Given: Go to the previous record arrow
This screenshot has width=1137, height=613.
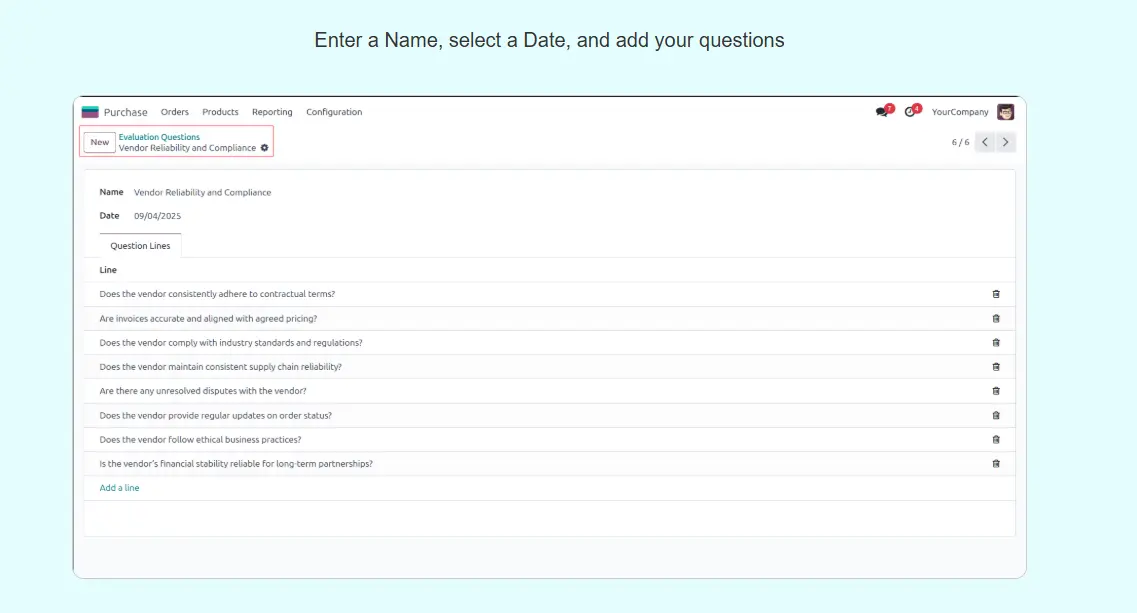Looking at the screenshot, I should click(x=985, y=142).
